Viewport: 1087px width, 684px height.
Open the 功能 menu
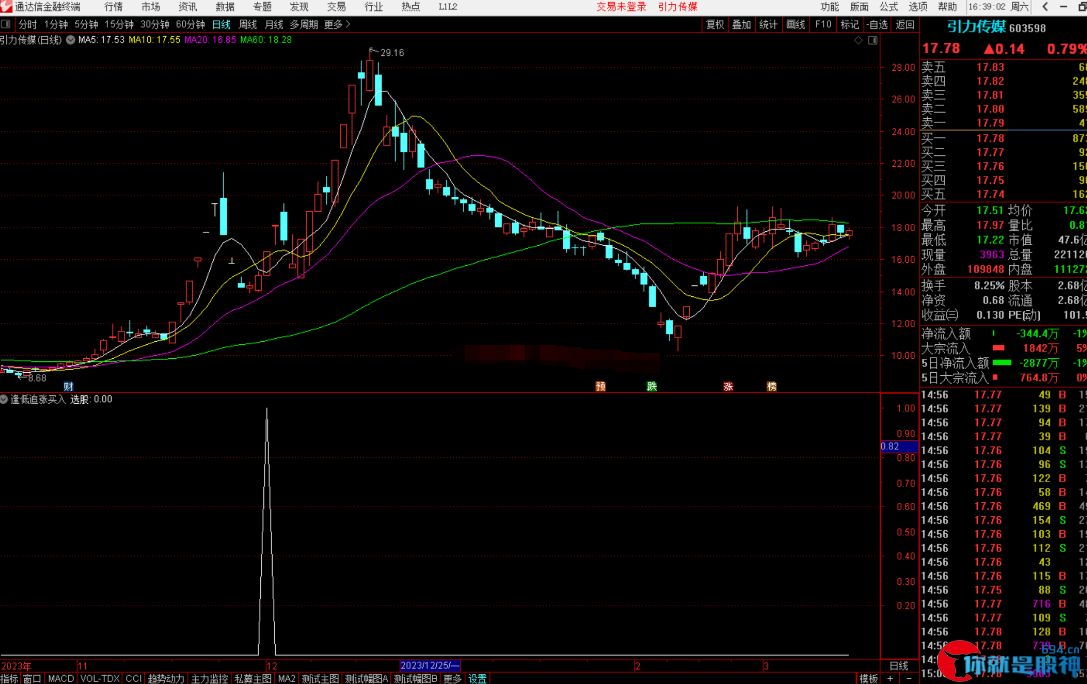click(830, 6)
